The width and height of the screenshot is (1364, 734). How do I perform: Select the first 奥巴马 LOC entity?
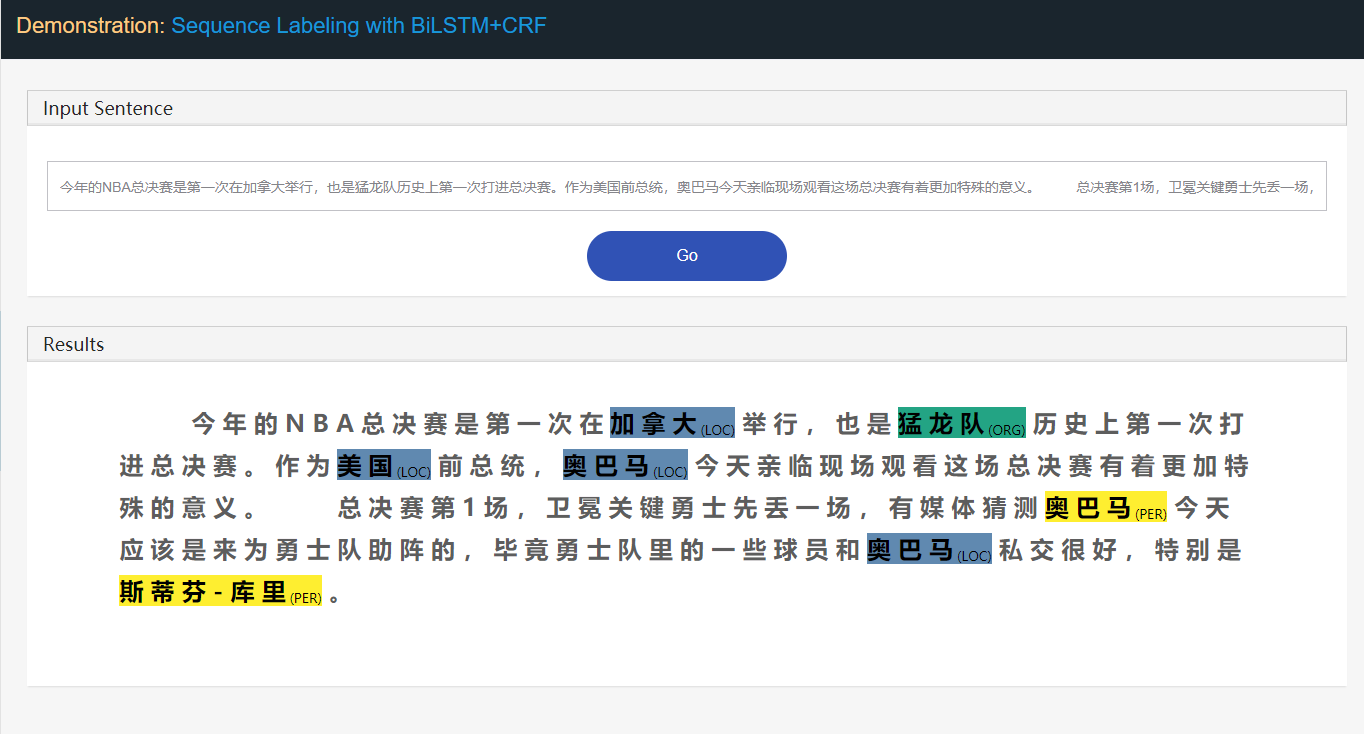click(608, 465)
